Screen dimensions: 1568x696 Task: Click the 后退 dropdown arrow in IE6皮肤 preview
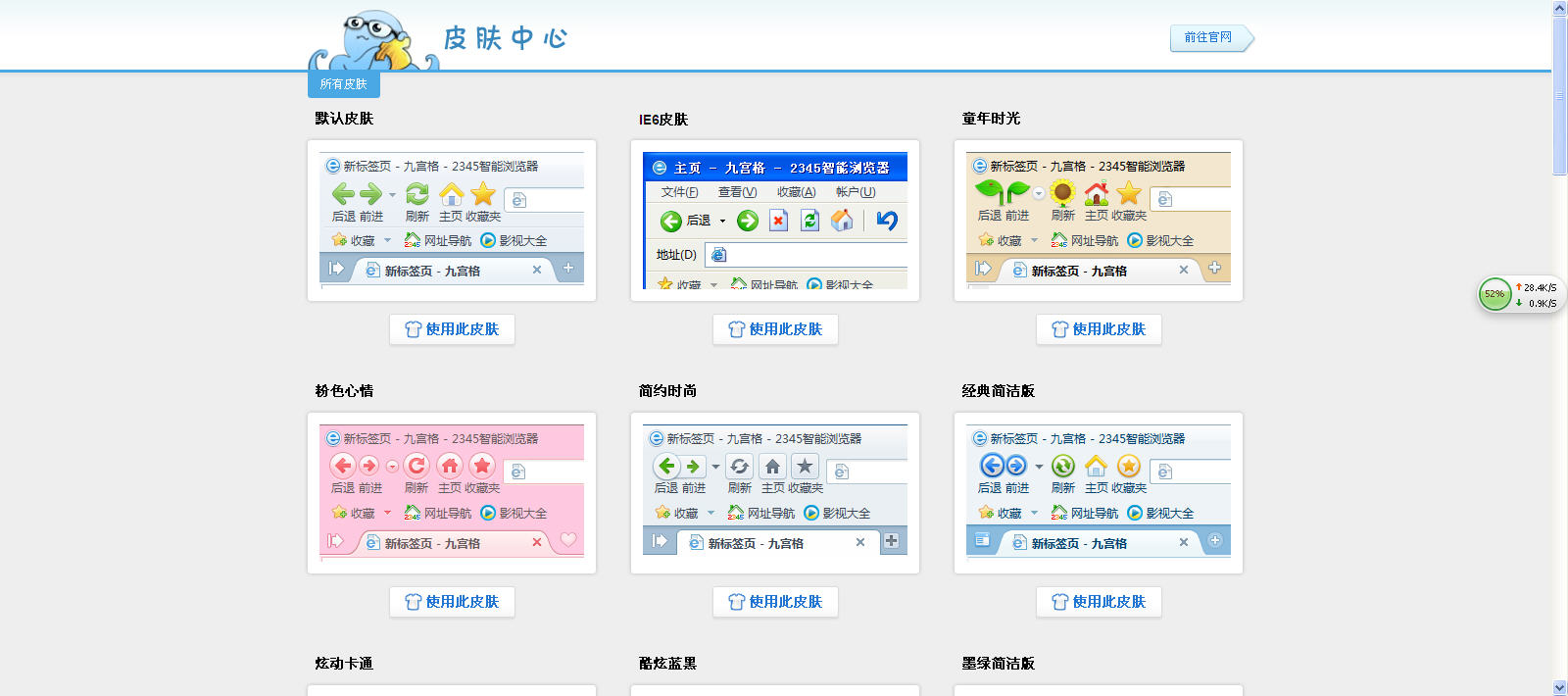click(723, 222)
